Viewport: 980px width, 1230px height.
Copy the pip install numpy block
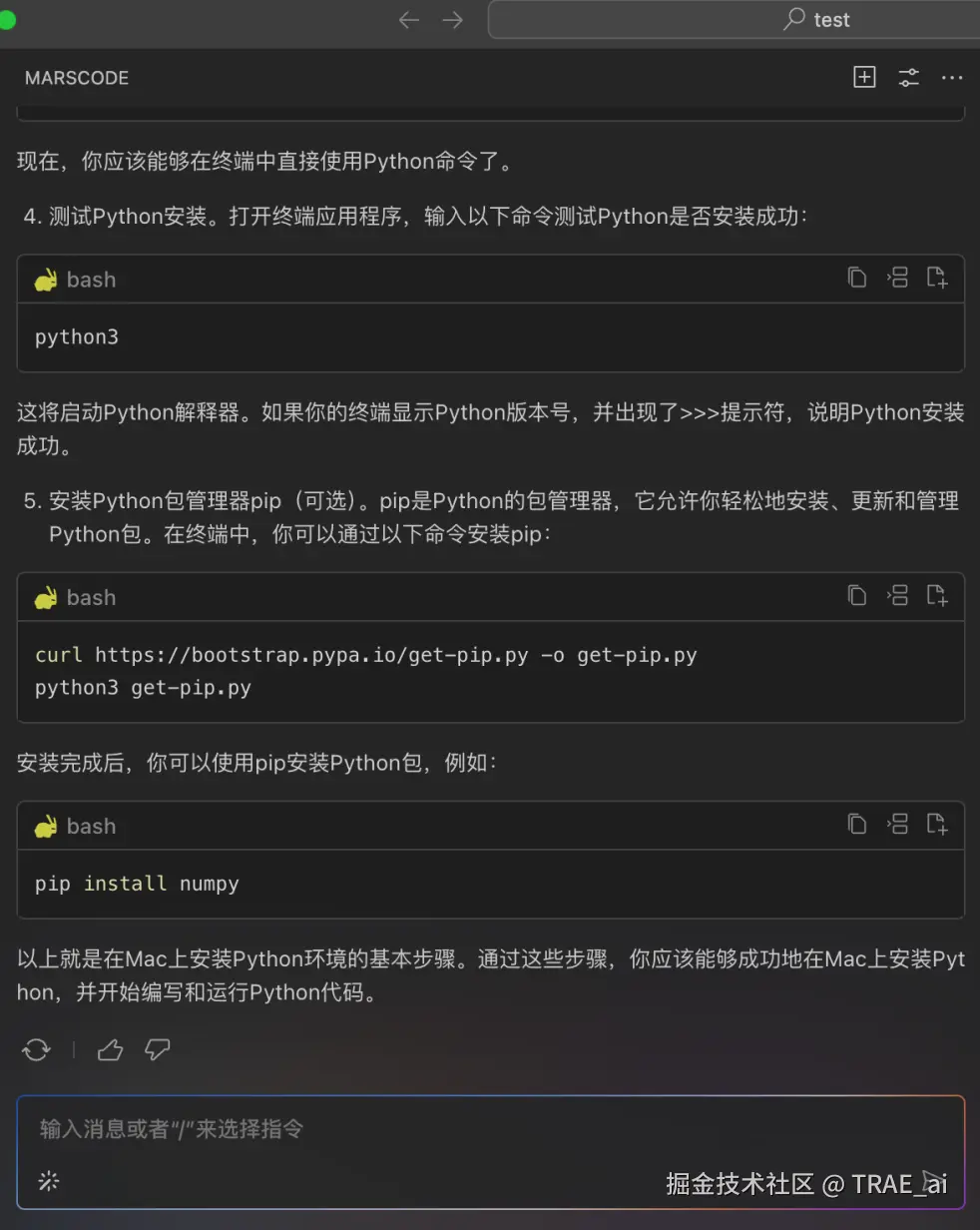click(x=856, y=825)
